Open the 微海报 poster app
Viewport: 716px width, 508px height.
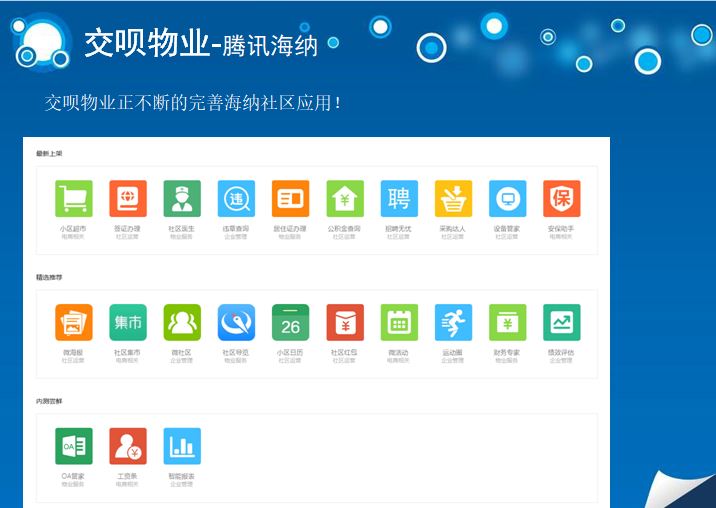[x=74, y=323]
